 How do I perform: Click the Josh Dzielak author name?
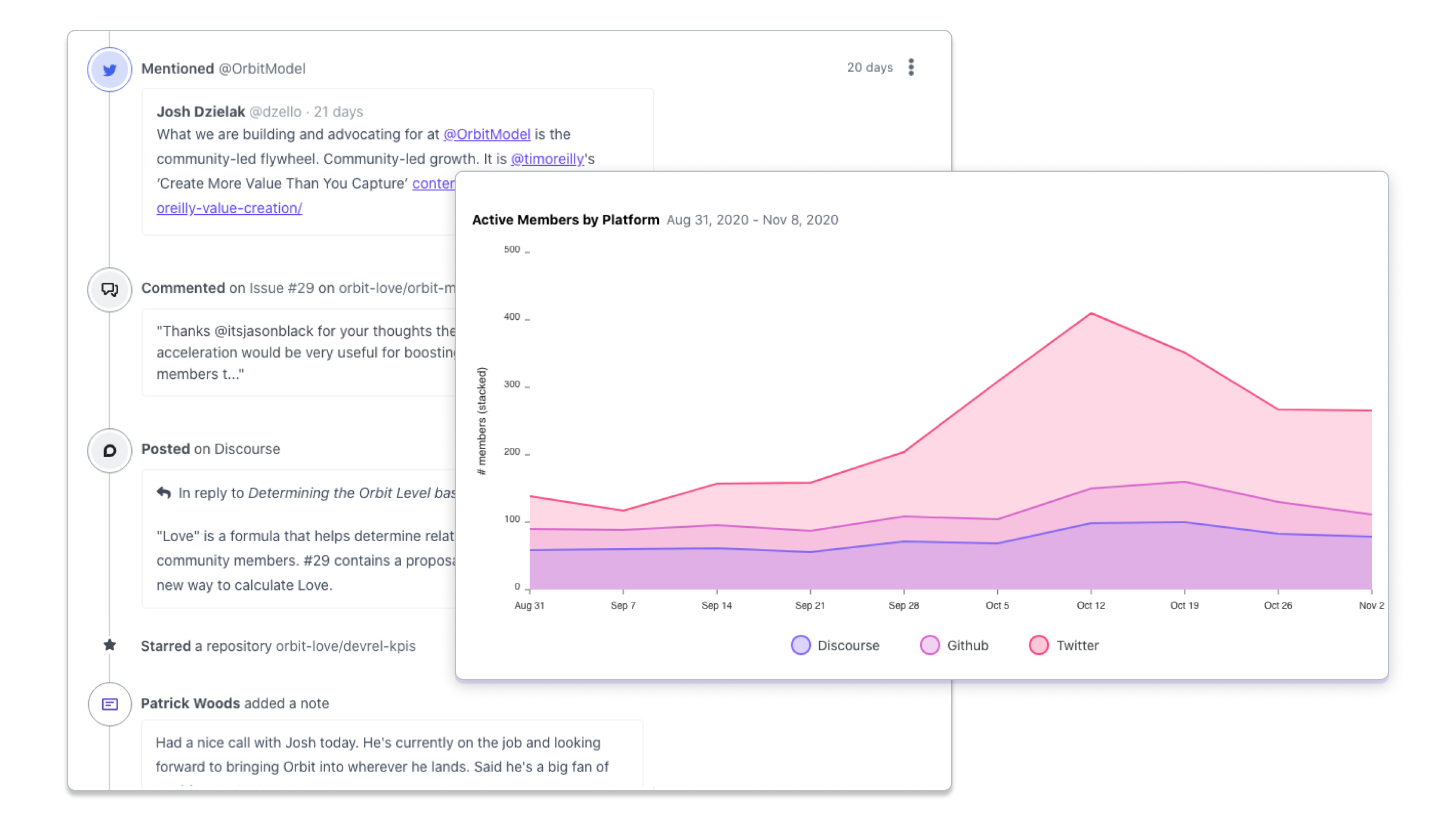coord(200,112)
